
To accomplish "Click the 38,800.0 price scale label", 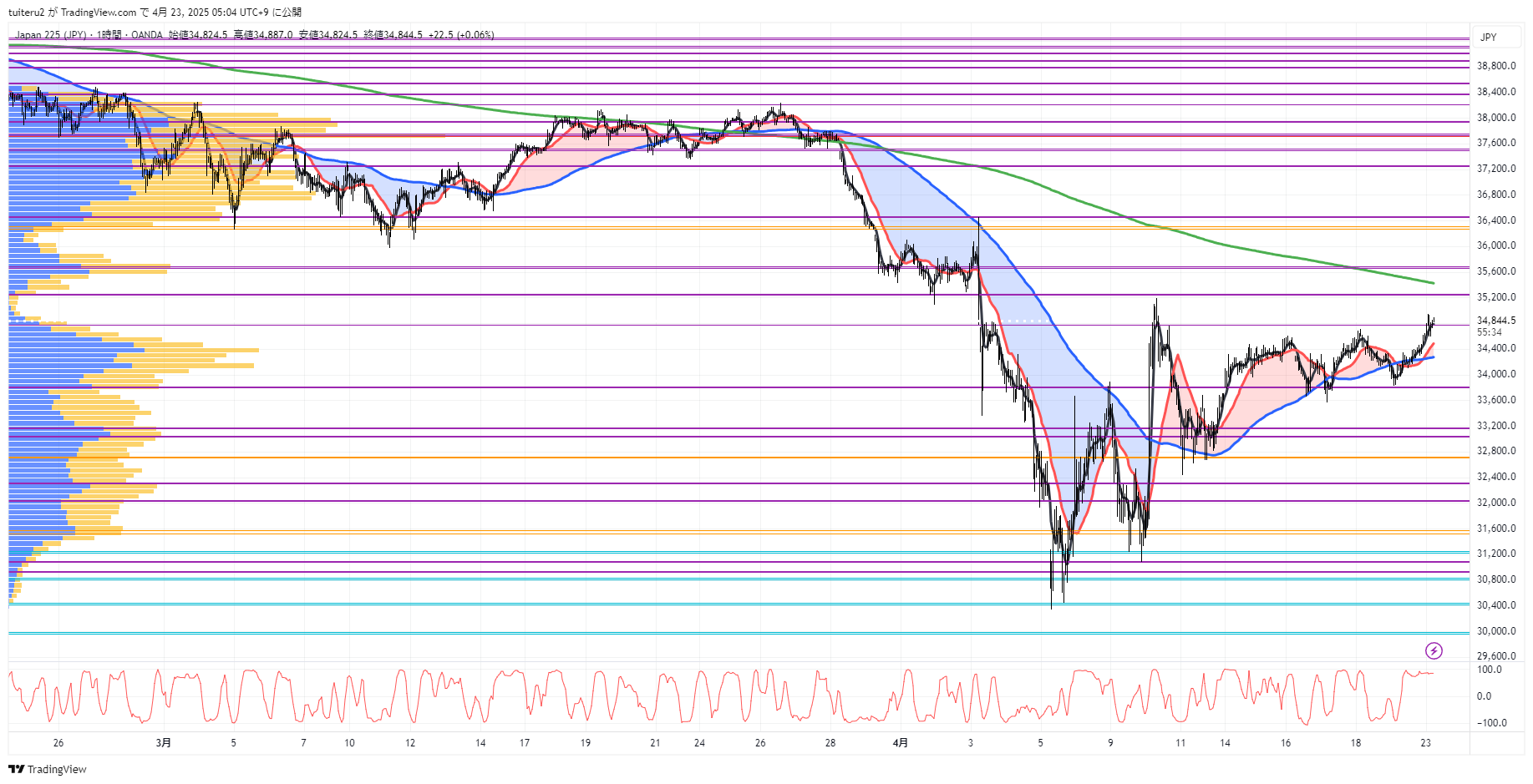I will (x=1495, y=66).
